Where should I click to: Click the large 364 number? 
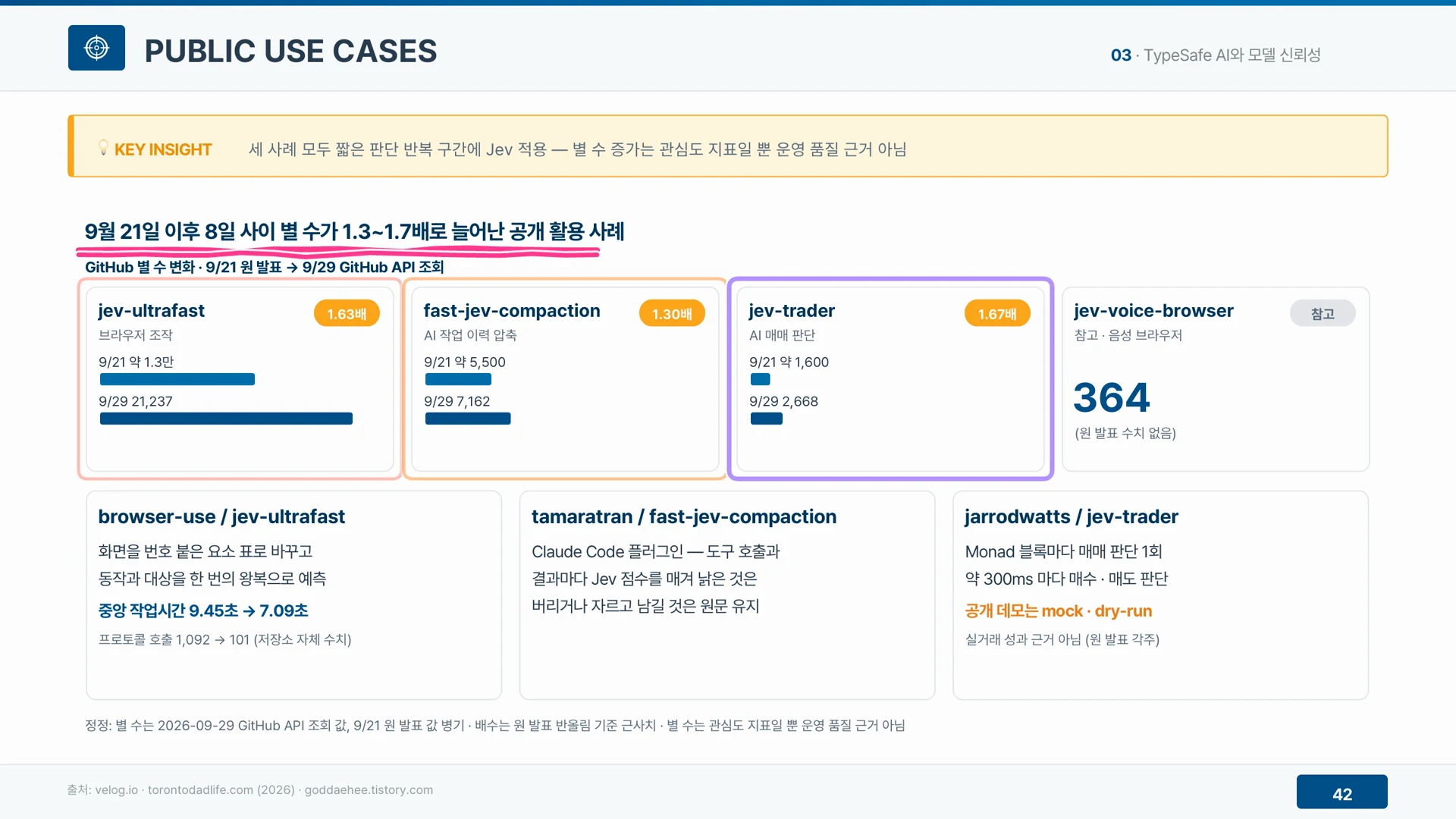1112,397
